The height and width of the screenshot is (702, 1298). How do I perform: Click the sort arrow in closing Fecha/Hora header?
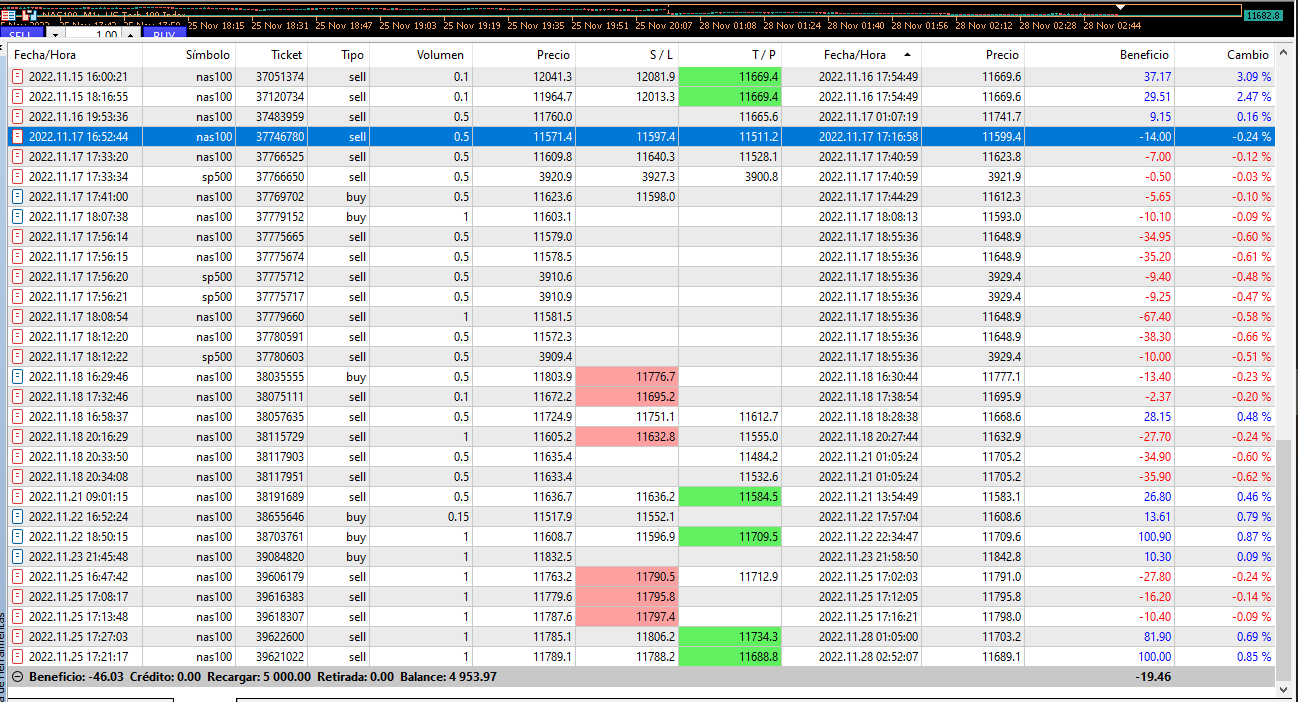[907, 54]
